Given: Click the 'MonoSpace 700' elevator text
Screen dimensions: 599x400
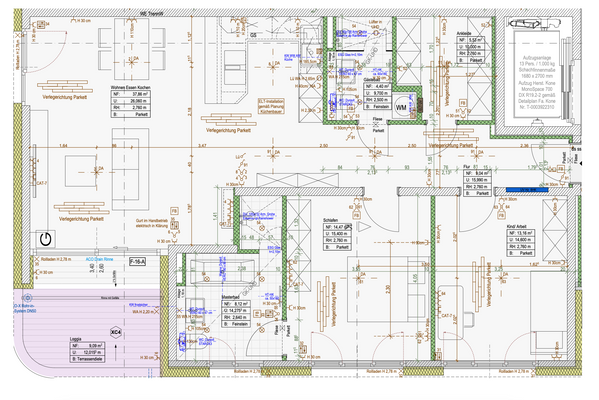Looking at the screenshot, I should click(x=536, y=89).
